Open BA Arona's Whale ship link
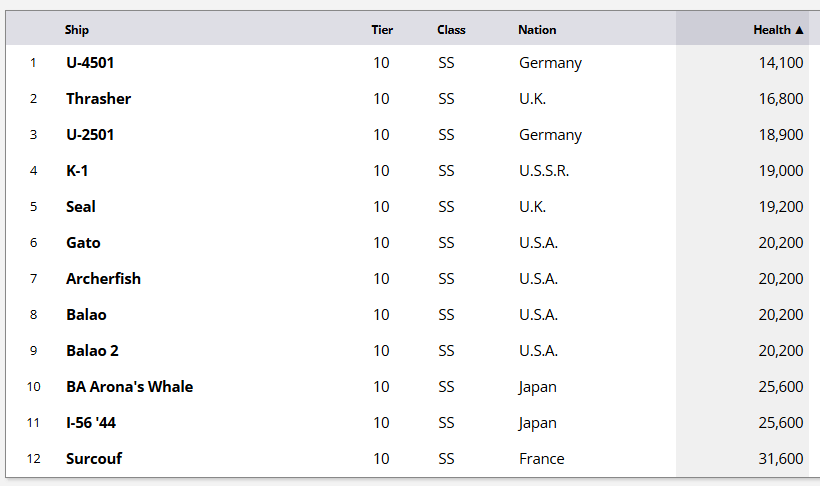 [x=129, y=387]
